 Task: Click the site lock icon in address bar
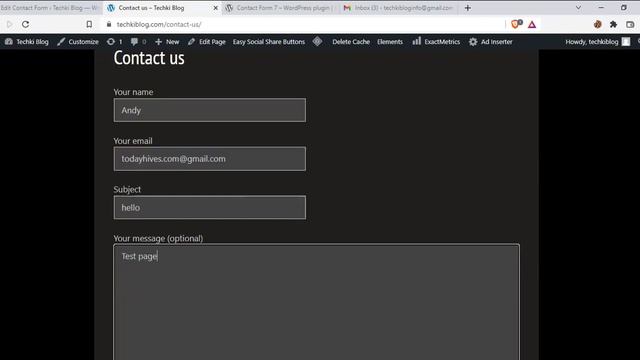tap(109, 24)
